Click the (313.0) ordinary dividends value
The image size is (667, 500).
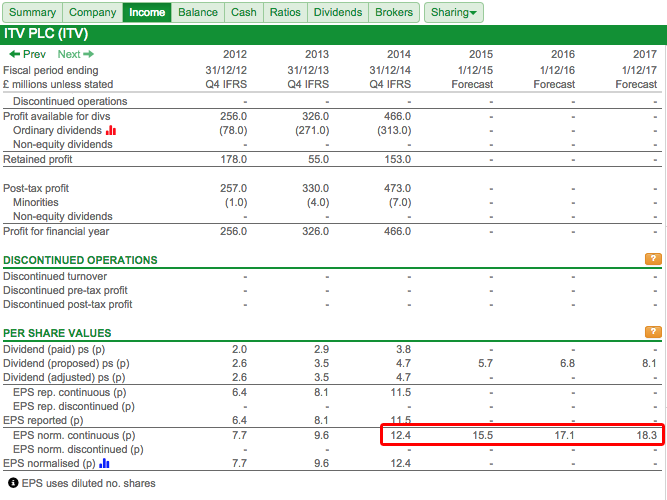click(x=394, y=130)
